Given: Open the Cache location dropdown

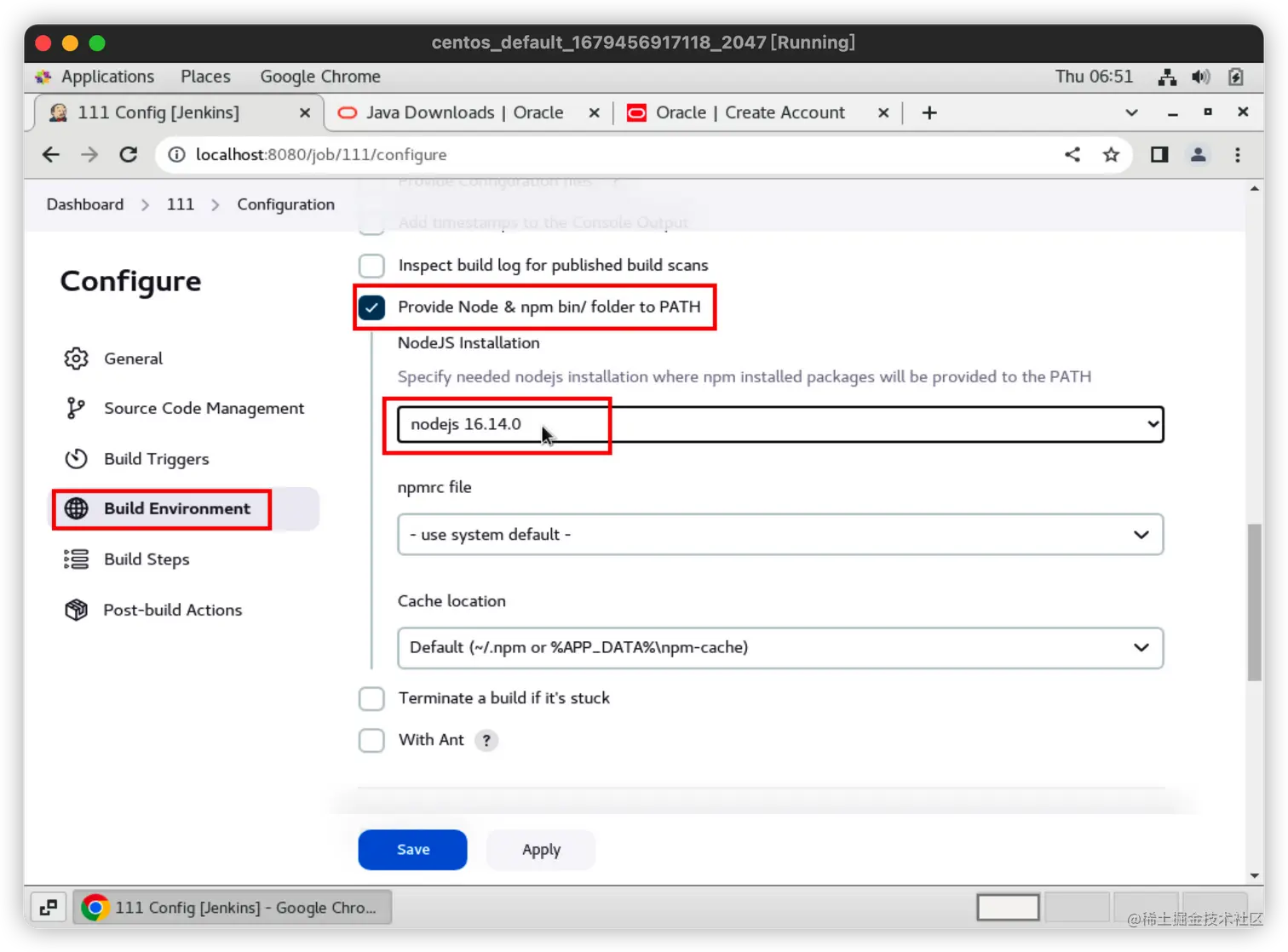Looking at the screenshot, I should [780, 648].
